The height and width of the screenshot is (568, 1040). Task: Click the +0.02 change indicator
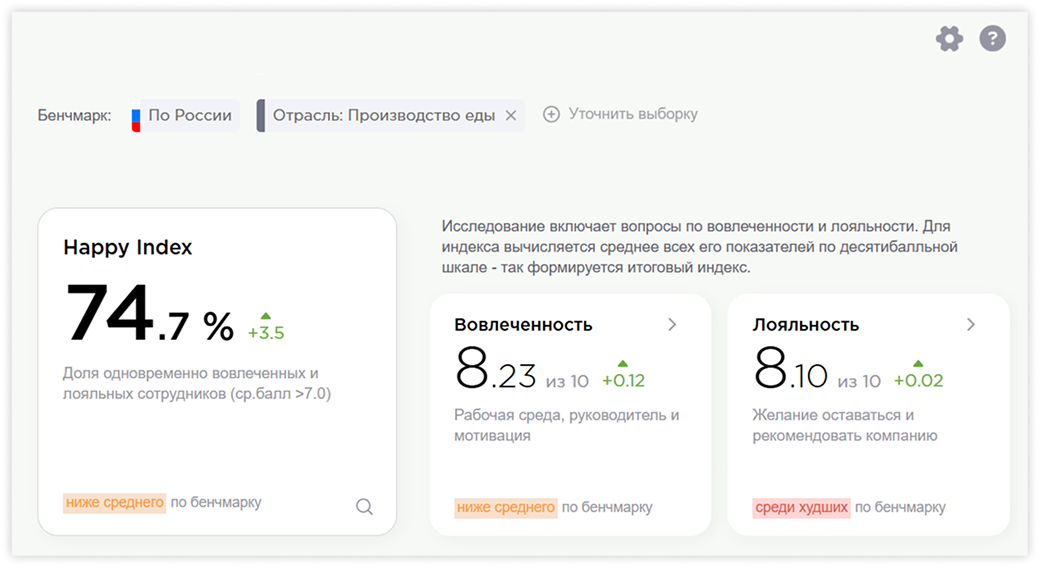pyautogui.click(x=919, y=375)
